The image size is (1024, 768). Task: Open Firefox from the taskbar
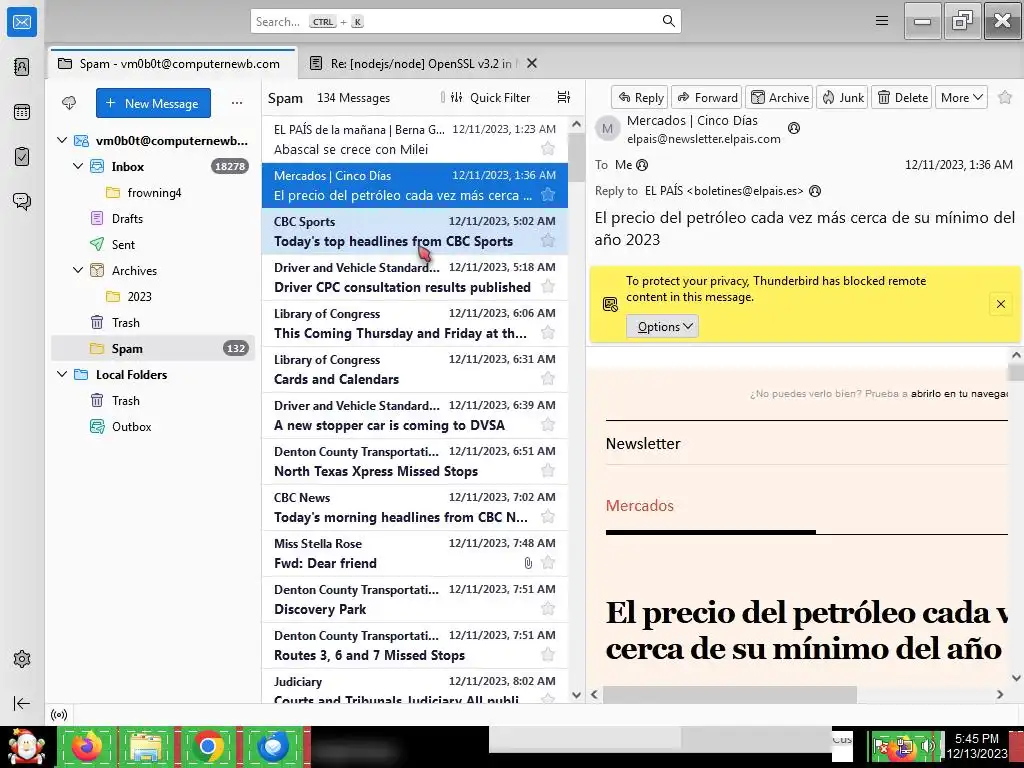pos(87,746)
